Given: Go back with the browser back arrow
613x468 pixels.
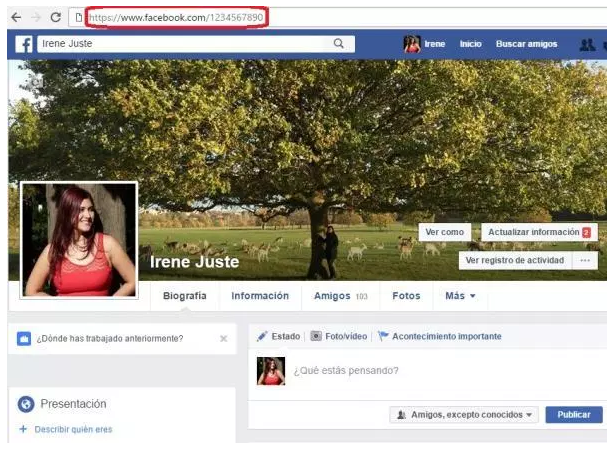Looking at the screenshot, I should (x=16, y=17).
